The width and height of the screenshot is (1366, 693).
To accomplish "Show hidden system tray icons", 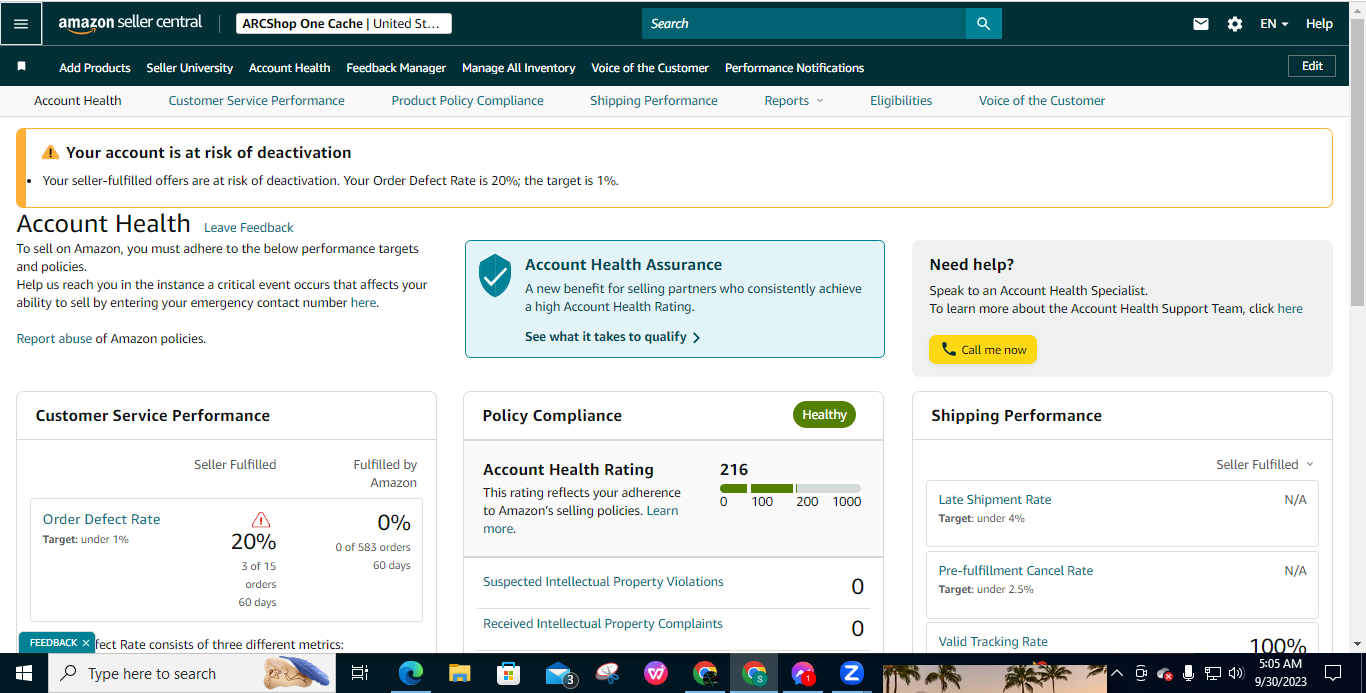I will tap(1117, 674).
